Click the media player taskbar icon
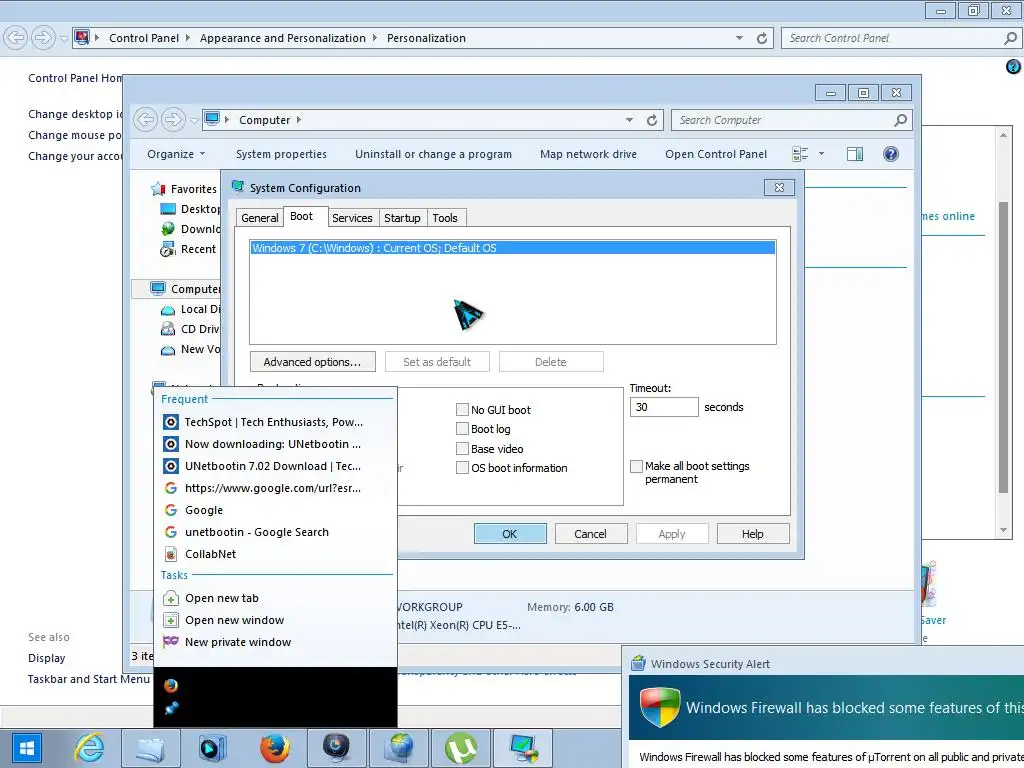The image size is (1024, 768). click(212, 748)
